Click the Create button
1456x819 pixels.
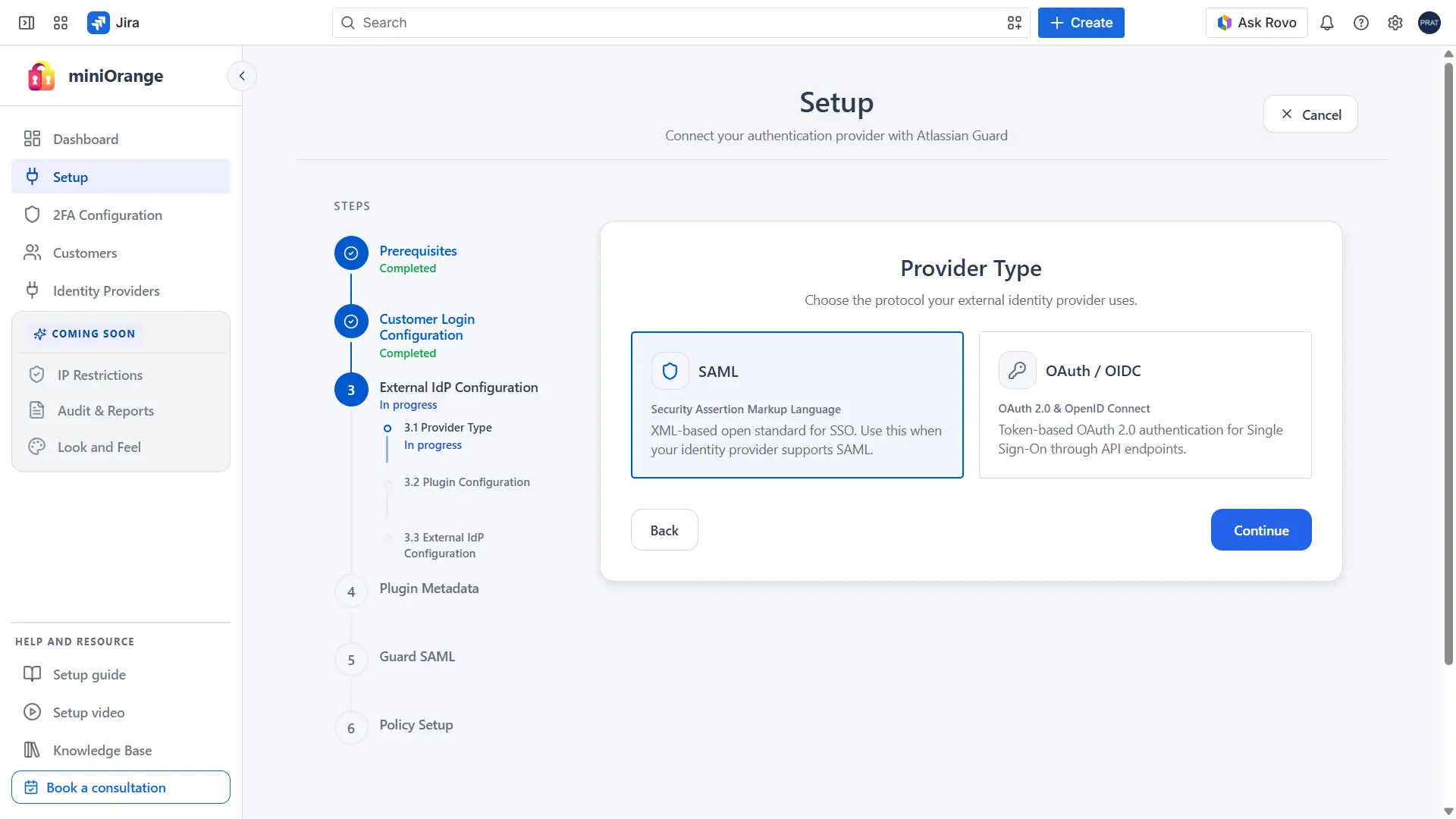click(1081, 23)
